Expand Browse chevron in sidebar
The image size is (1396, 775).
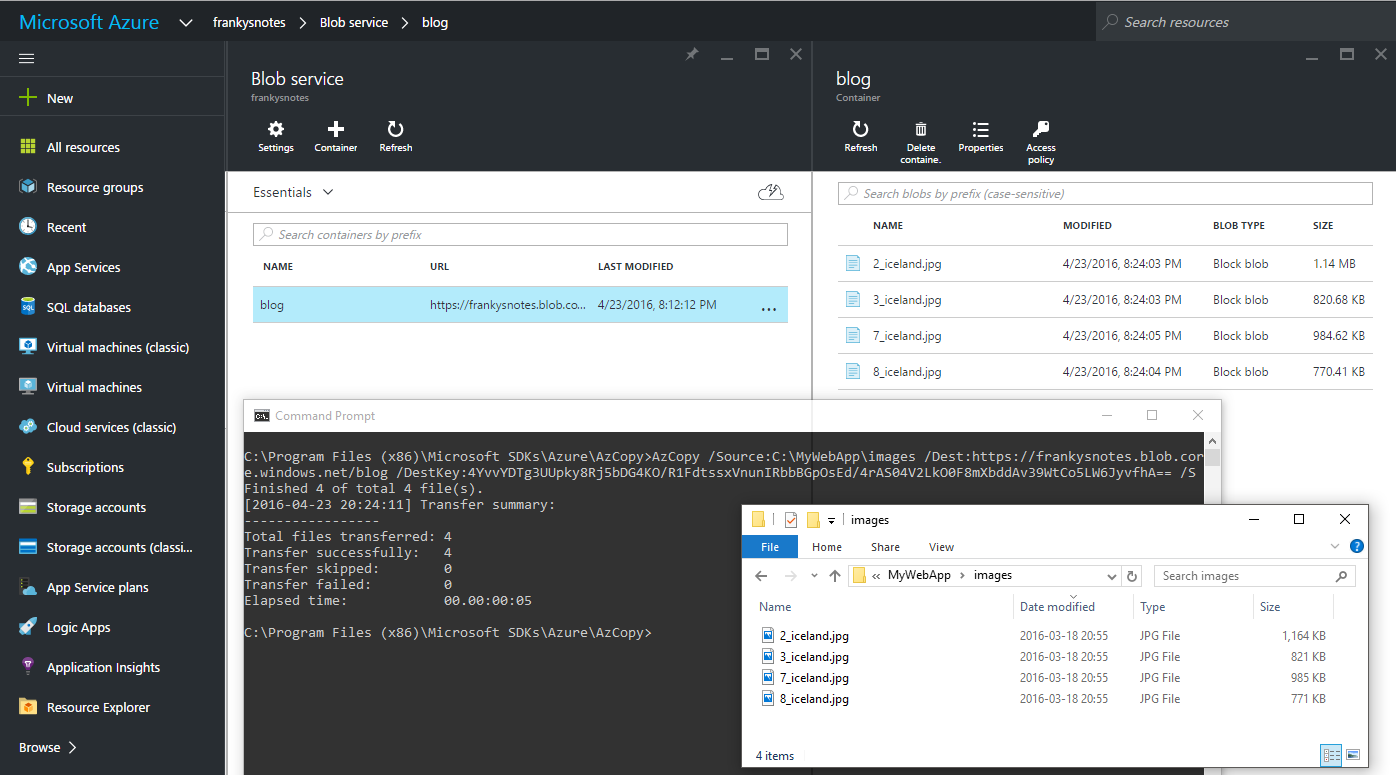72,747
